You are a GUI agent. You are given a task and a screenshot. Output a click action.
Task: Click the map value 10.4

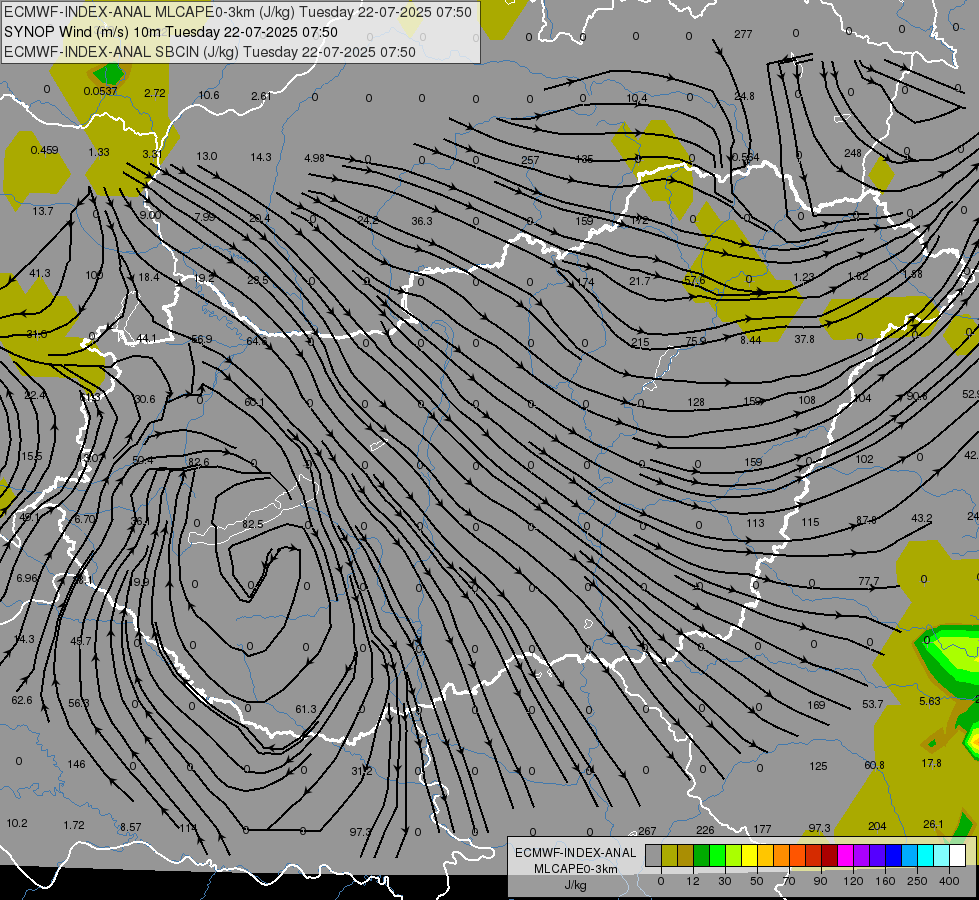637,98
